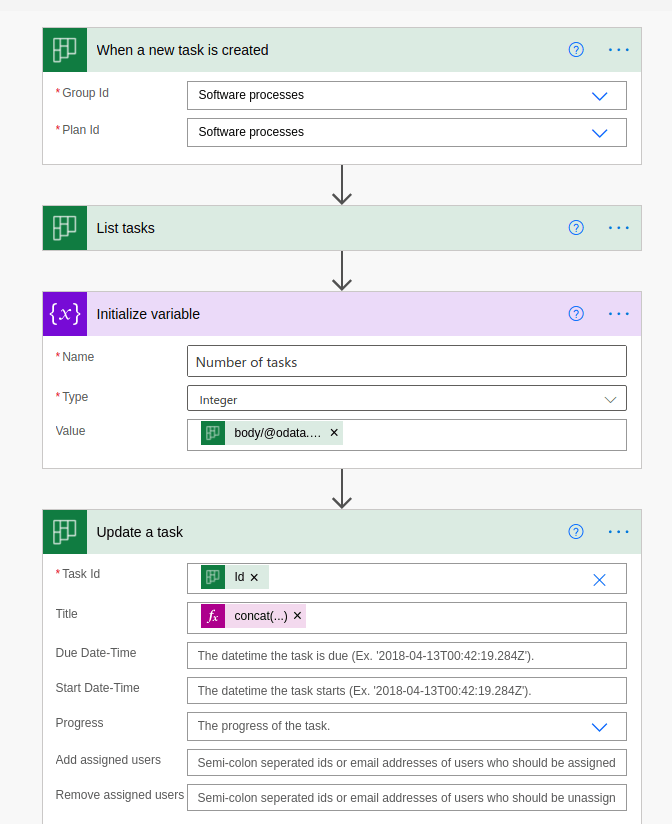The image size is (672, 824).
Task: Click the Planner icon on 'Update a task'
Action: [64, 531]
